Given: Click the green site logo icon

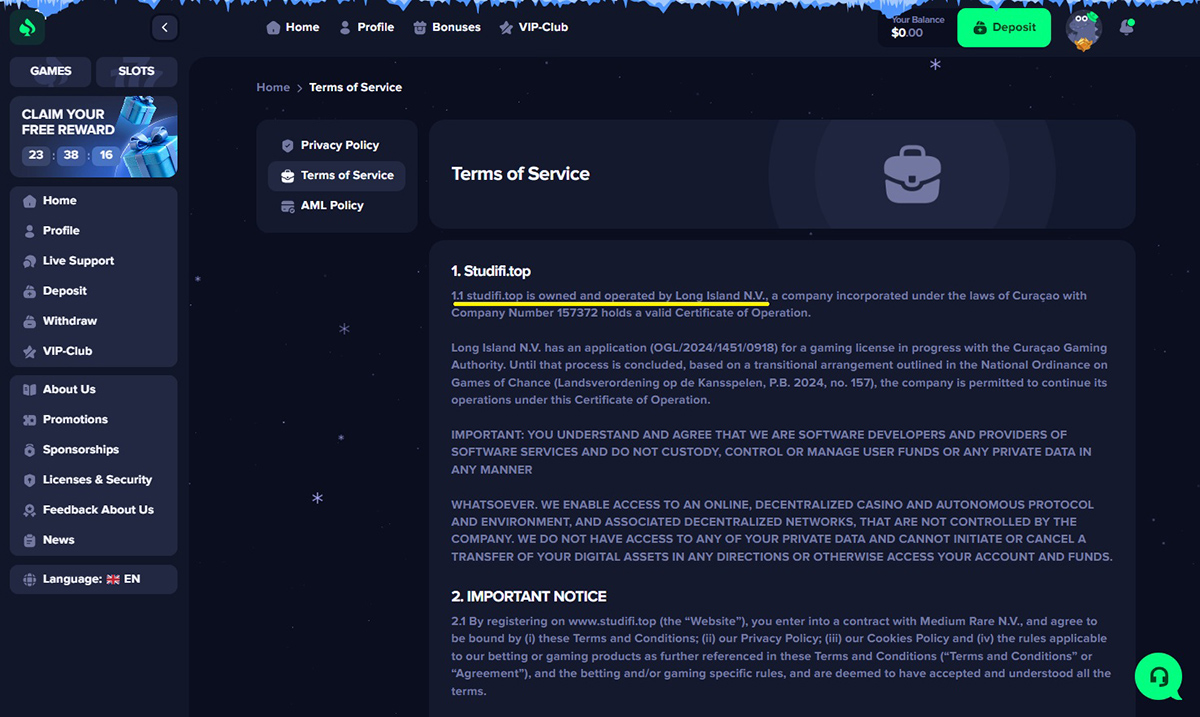Looking at the screenshot, I should click(x=27, y=28).
